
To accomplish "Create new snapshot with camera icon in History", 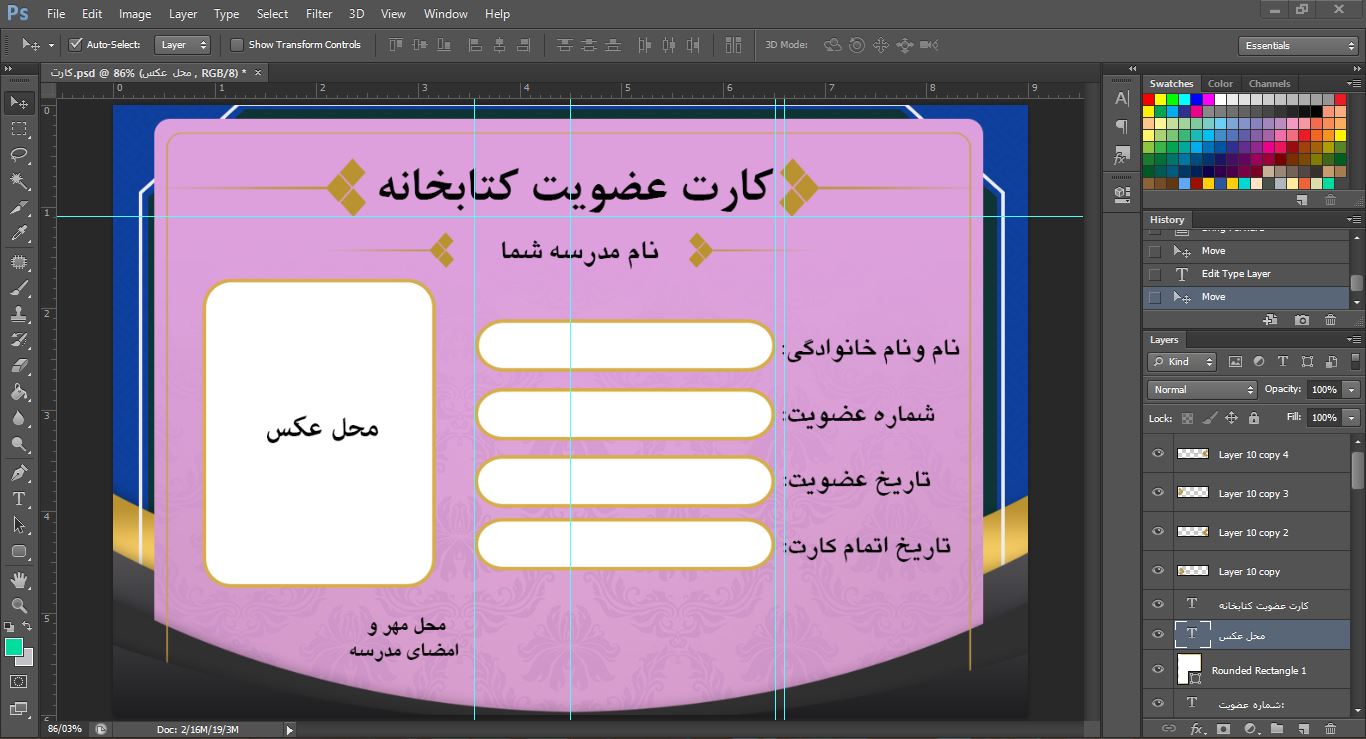I will click(1301, 320).
